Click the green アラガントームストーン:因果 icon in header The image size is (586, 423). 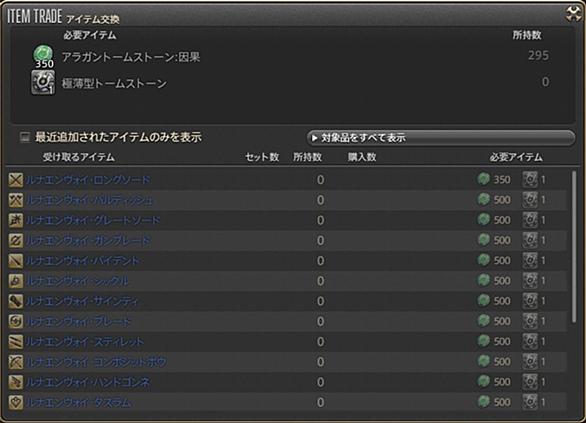click(x=43, y=56)
